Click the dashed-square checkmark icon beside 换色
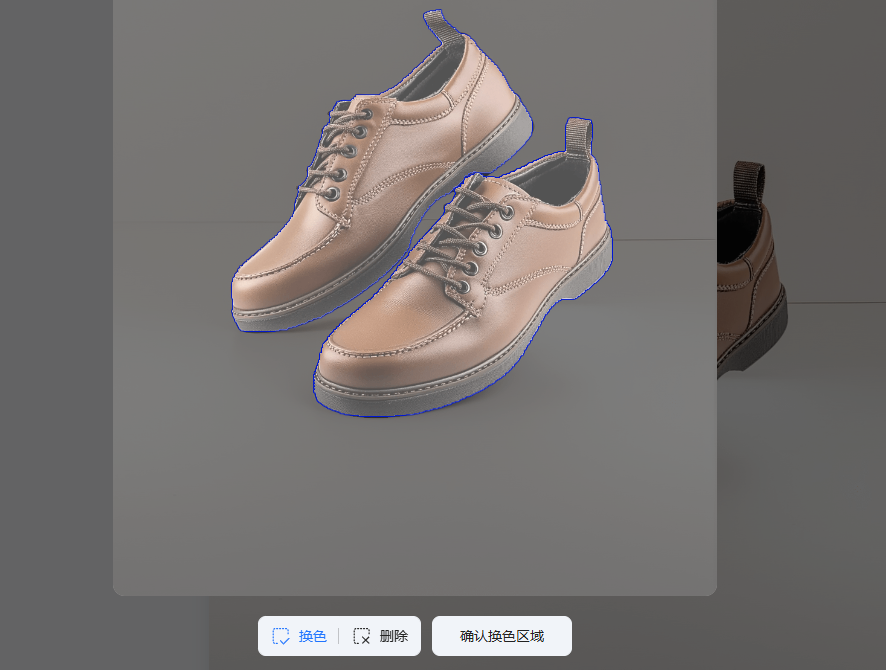Viewport: 886px width, 670px height. [x=281, y=636]
